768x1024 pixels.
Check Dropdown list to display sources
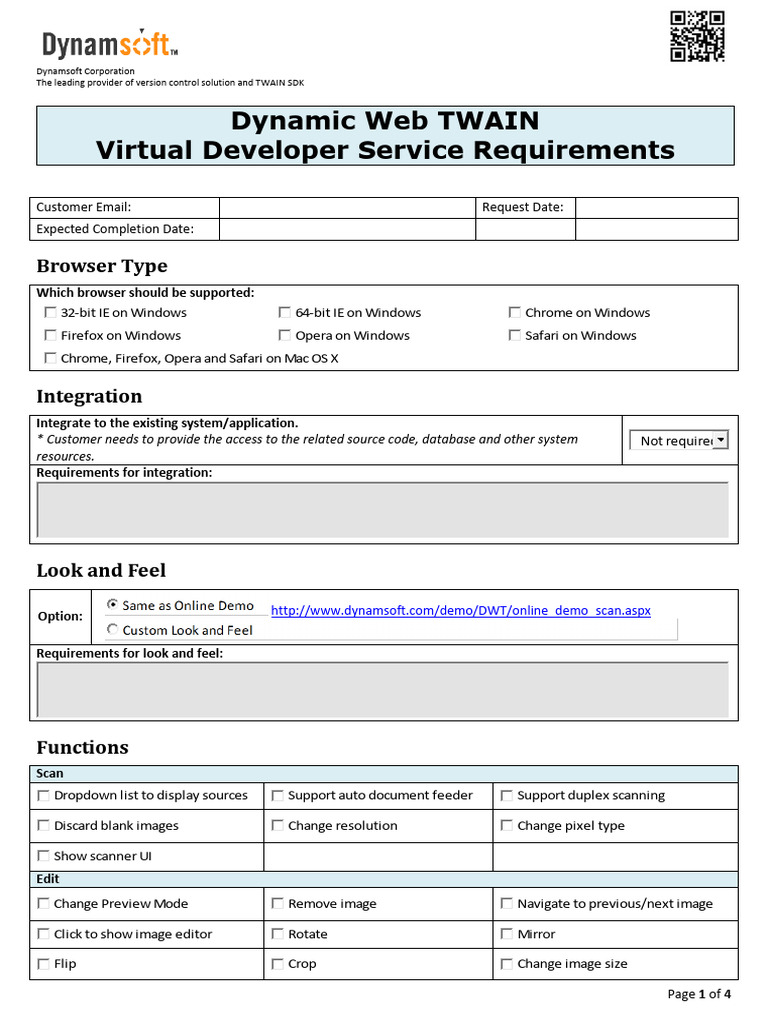[44, 795]
